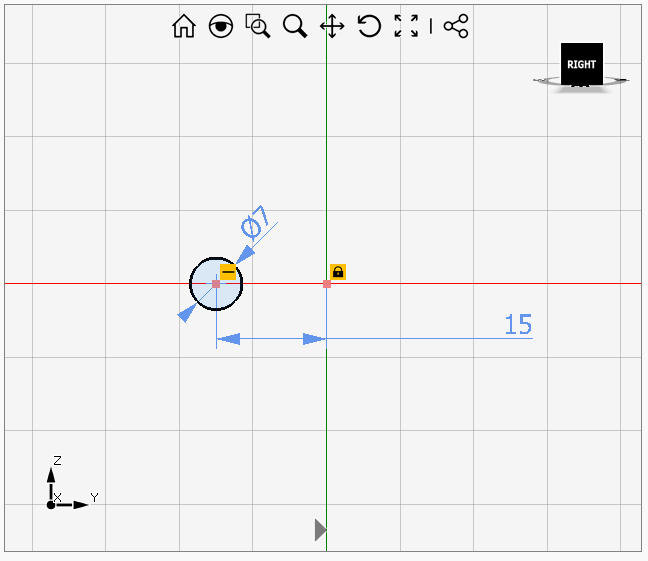
Task: Select the zoom window tool
Action: pyautogui.click(x=258, y=27)
